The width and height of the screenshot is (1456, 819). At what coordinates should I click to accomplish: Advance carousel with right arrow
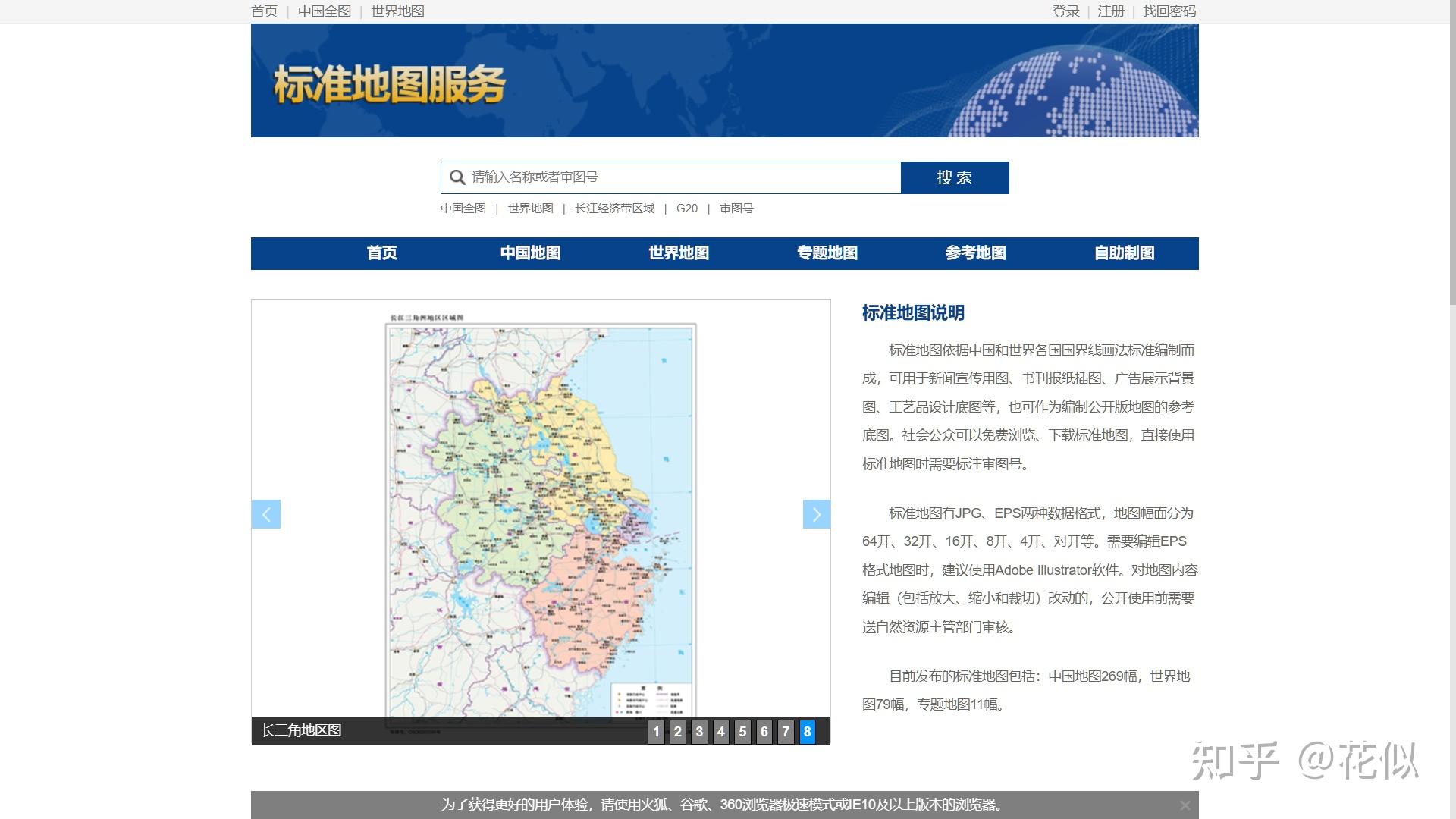click(x=816, y=514)
